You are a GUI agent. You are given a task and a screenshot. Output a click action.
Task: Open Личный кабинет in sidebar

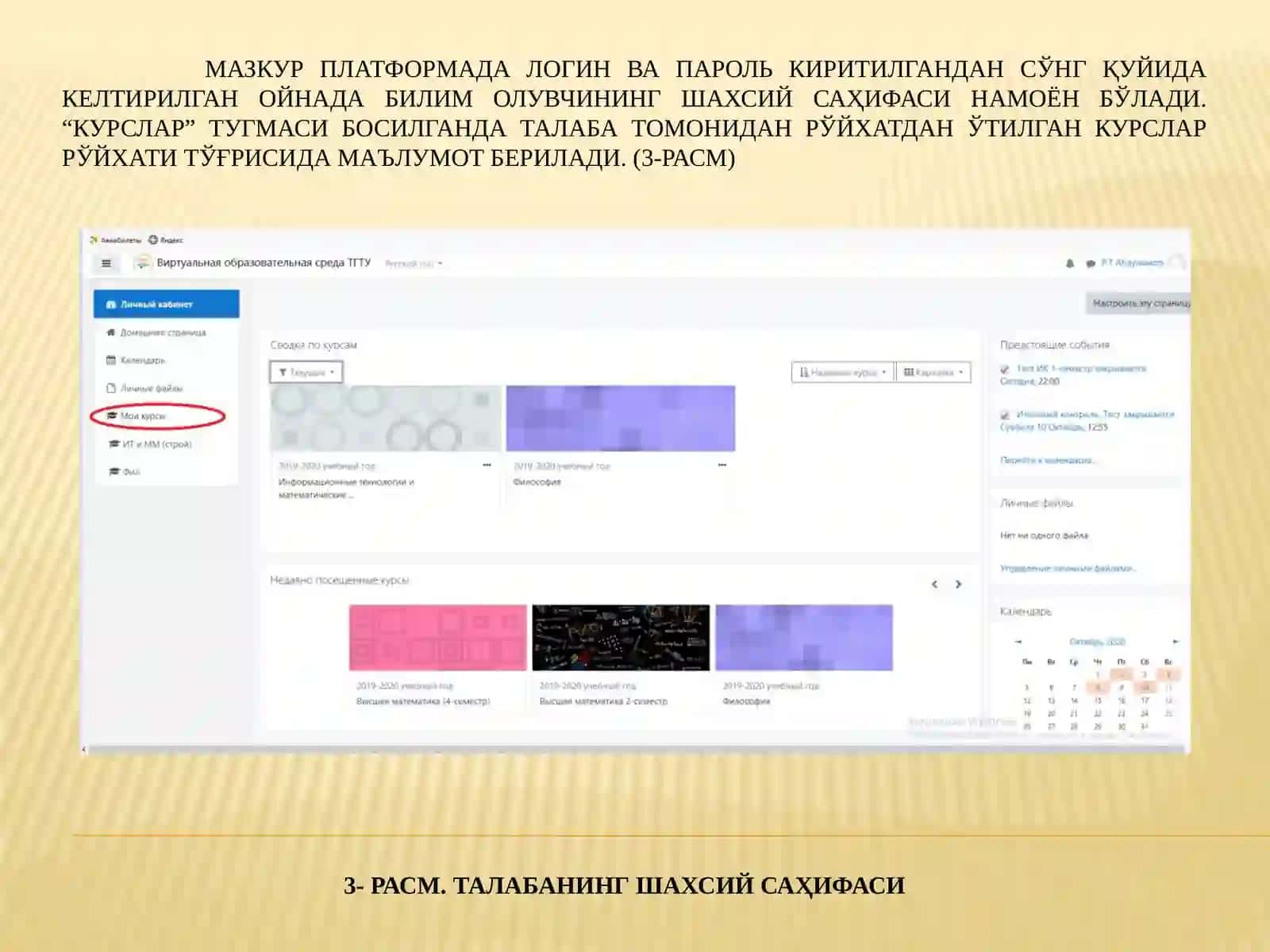[x=167, y=304]
